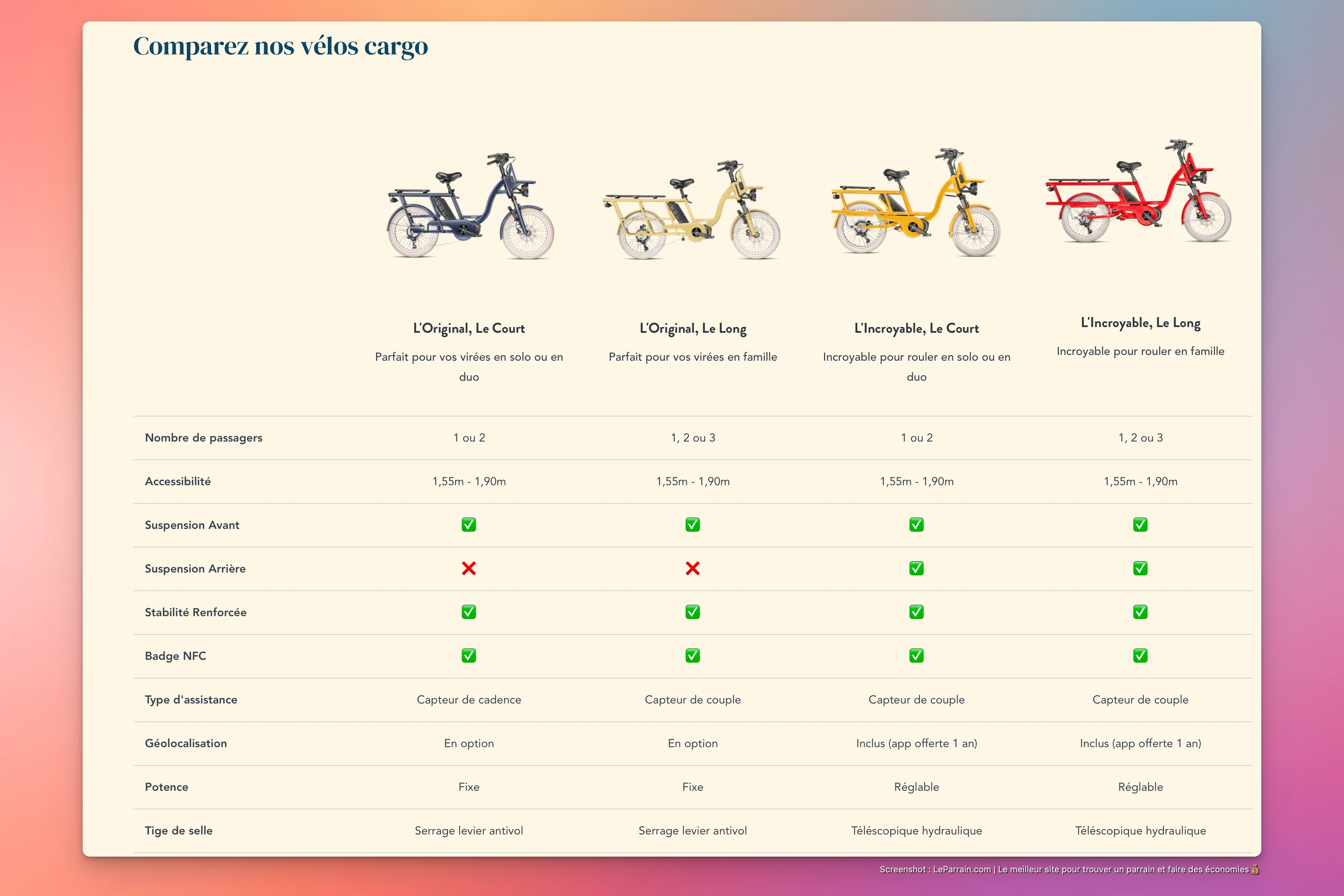
Task: Click Suspension Avant checkmark for L'Original Le Court
Action: click(468, 525)
